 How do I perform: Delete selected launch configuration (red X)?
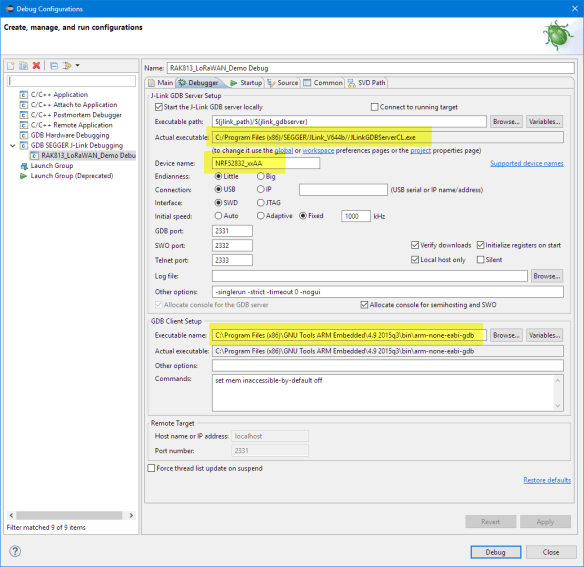pyautogui.click(x=36, y=66)
